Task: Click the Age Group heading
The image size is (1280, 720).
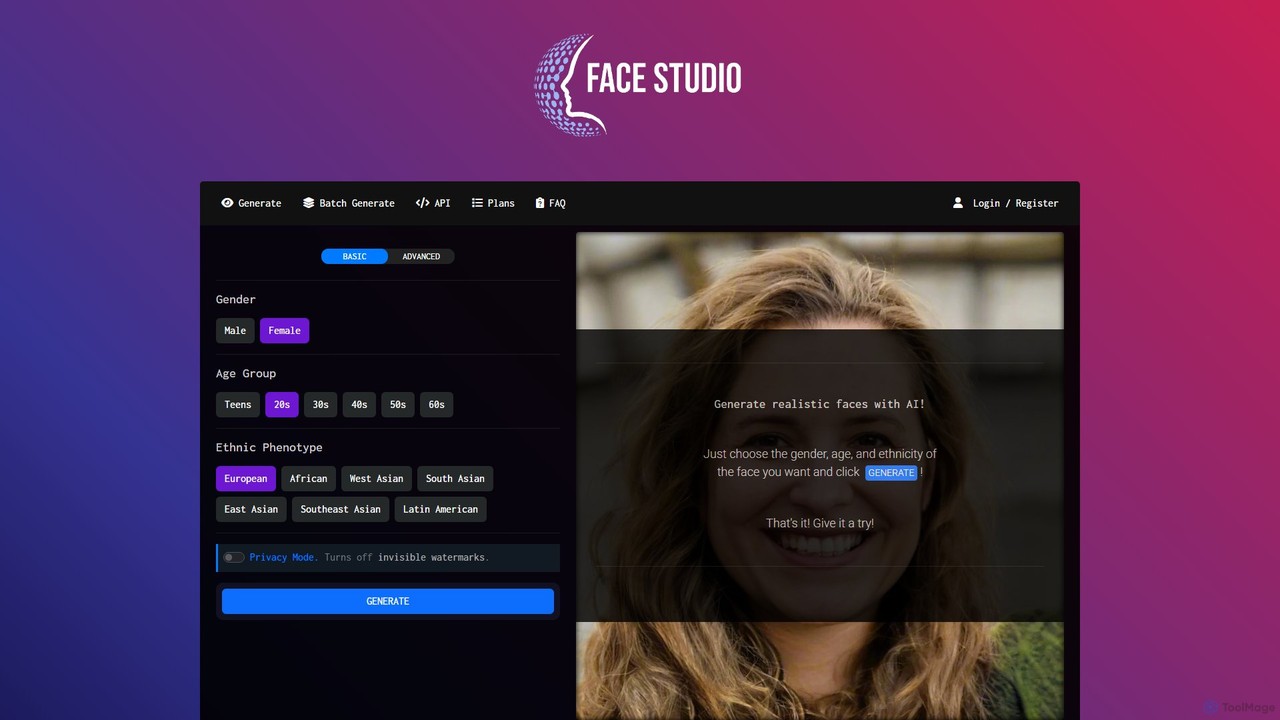Action: click(246, 373)
